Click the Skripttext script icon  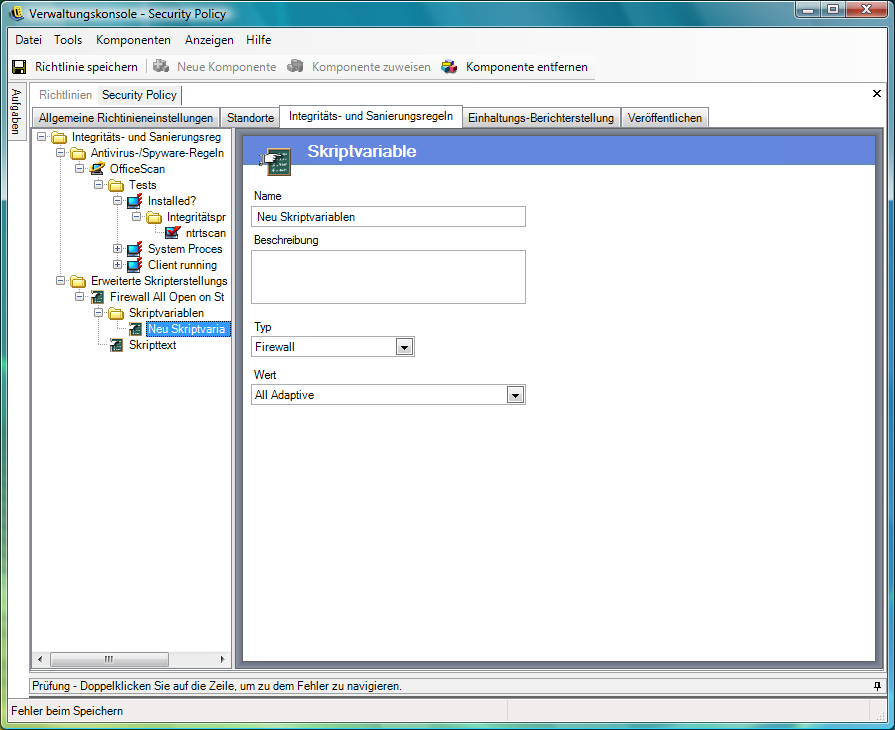tap(116, 345)
